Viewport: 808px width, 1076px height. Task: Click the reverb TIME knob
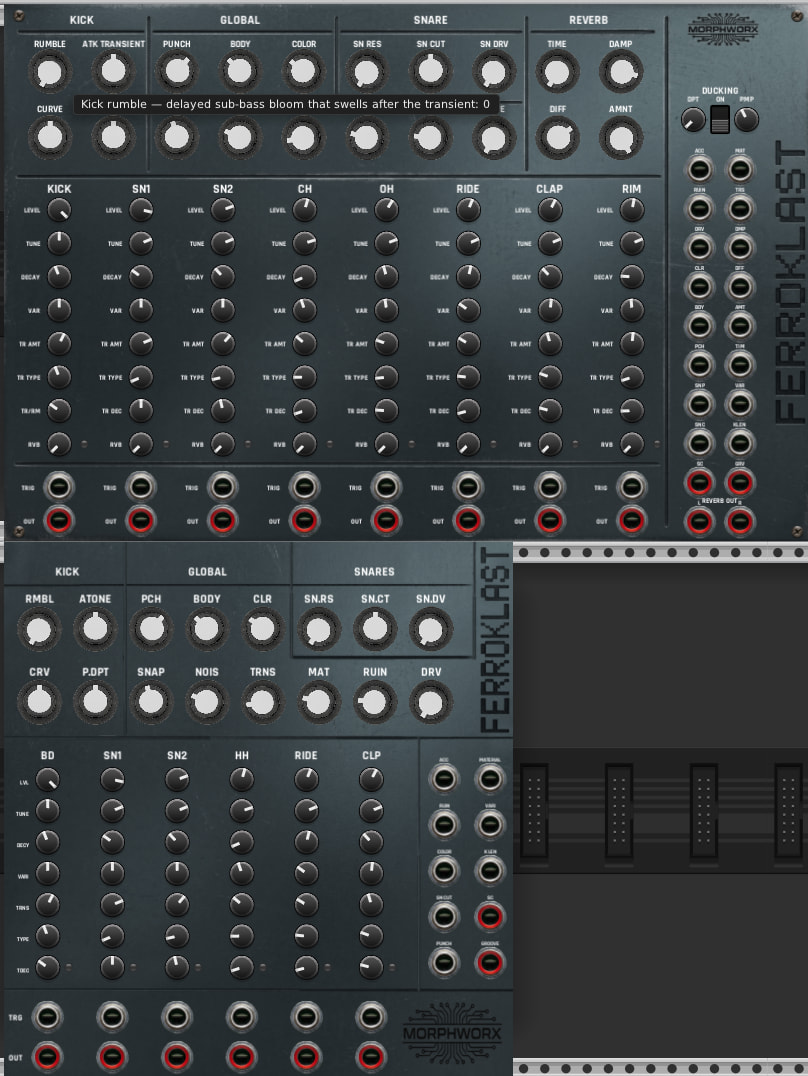(x=556, y=70)
